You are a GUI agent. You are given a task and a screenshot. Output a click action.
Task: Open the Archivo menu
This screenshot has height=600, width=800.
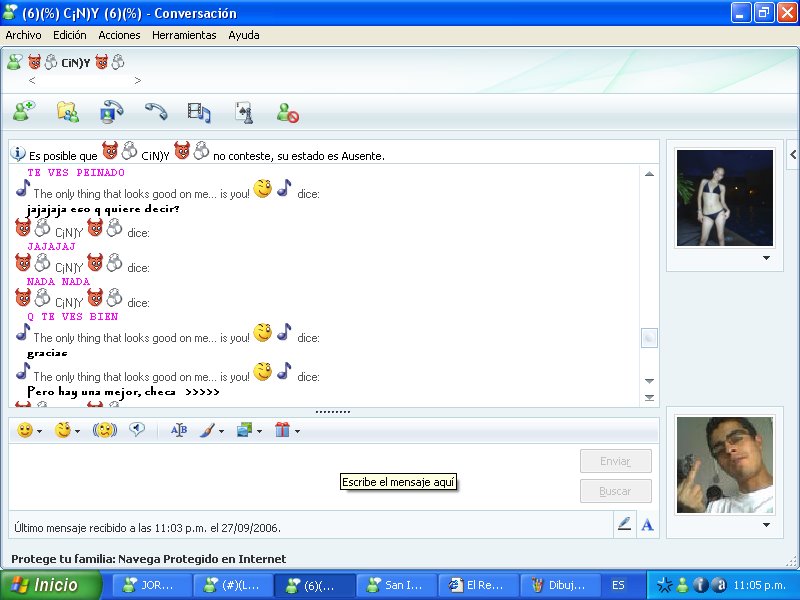[23, 35]
